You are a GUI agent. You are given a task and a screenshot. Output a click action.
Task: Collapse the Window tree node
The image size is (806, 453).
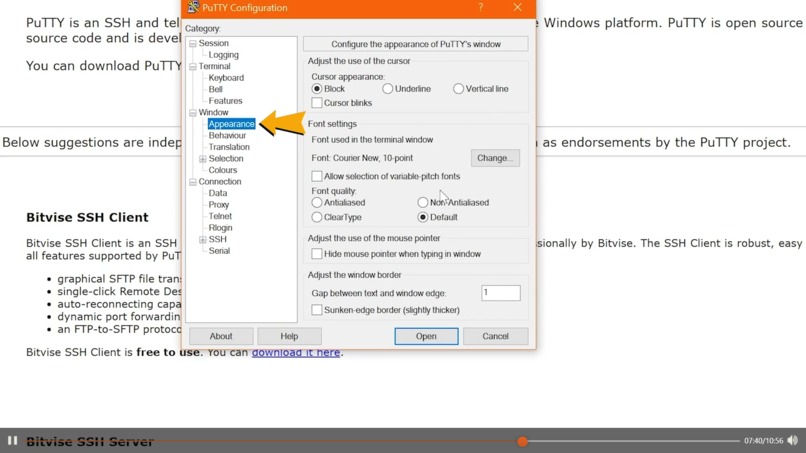tap(193, 113)
